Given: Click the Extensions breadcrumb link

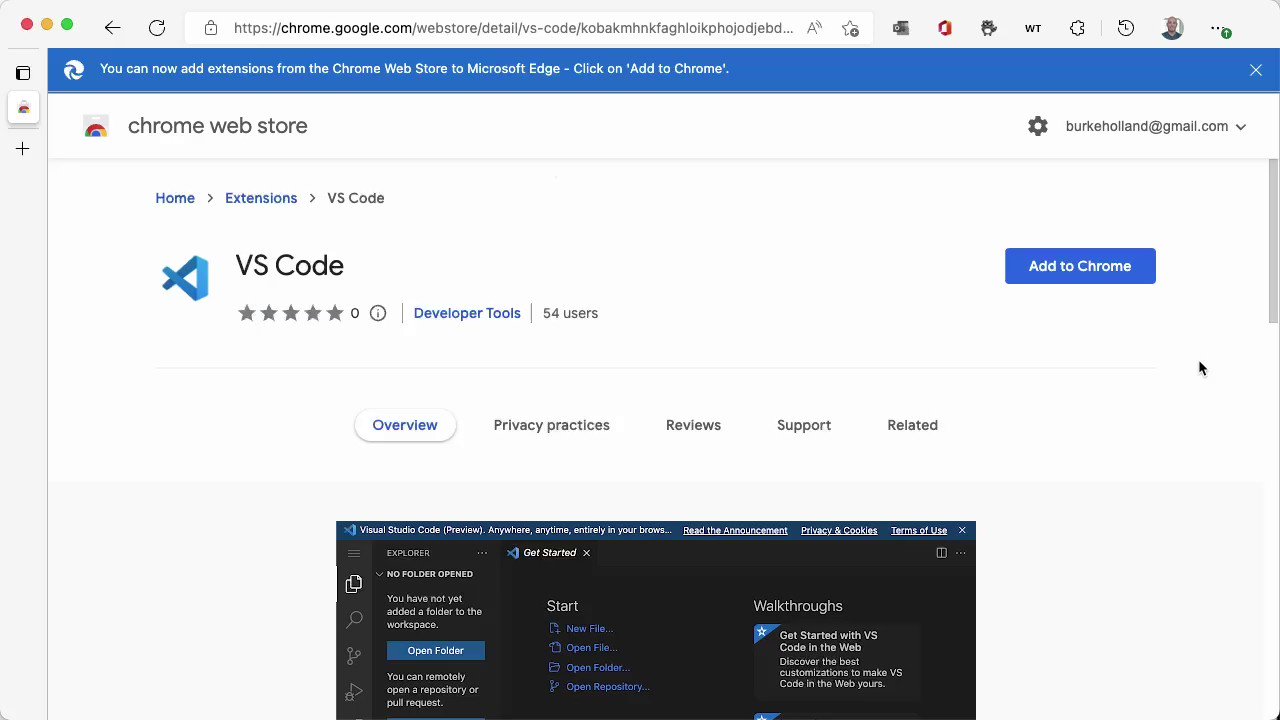Looking at the screenshot, I should [261, 198].
